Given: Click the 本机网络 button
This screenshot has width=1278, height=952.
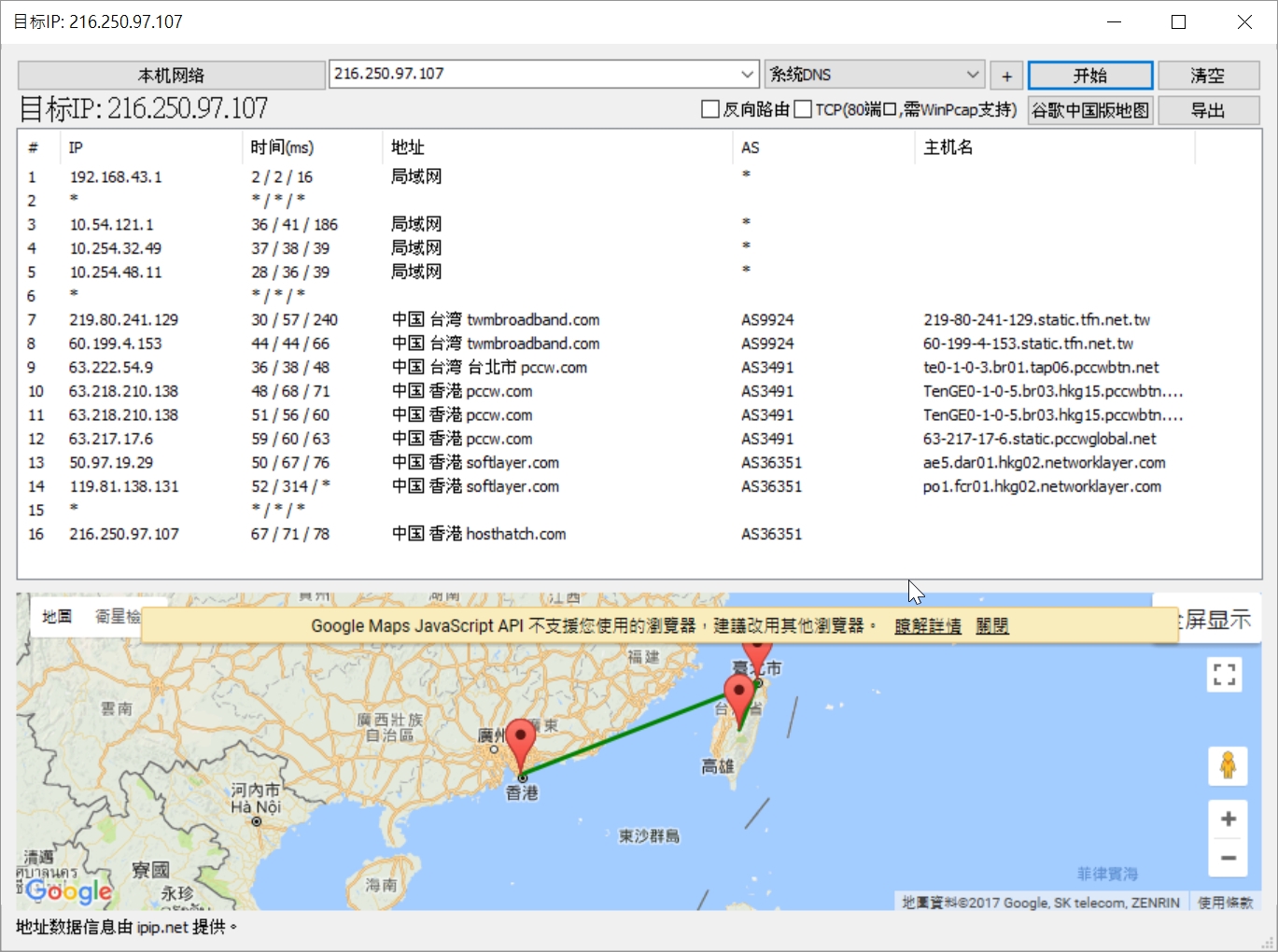Looking at the screenshot, I should 171,75.
